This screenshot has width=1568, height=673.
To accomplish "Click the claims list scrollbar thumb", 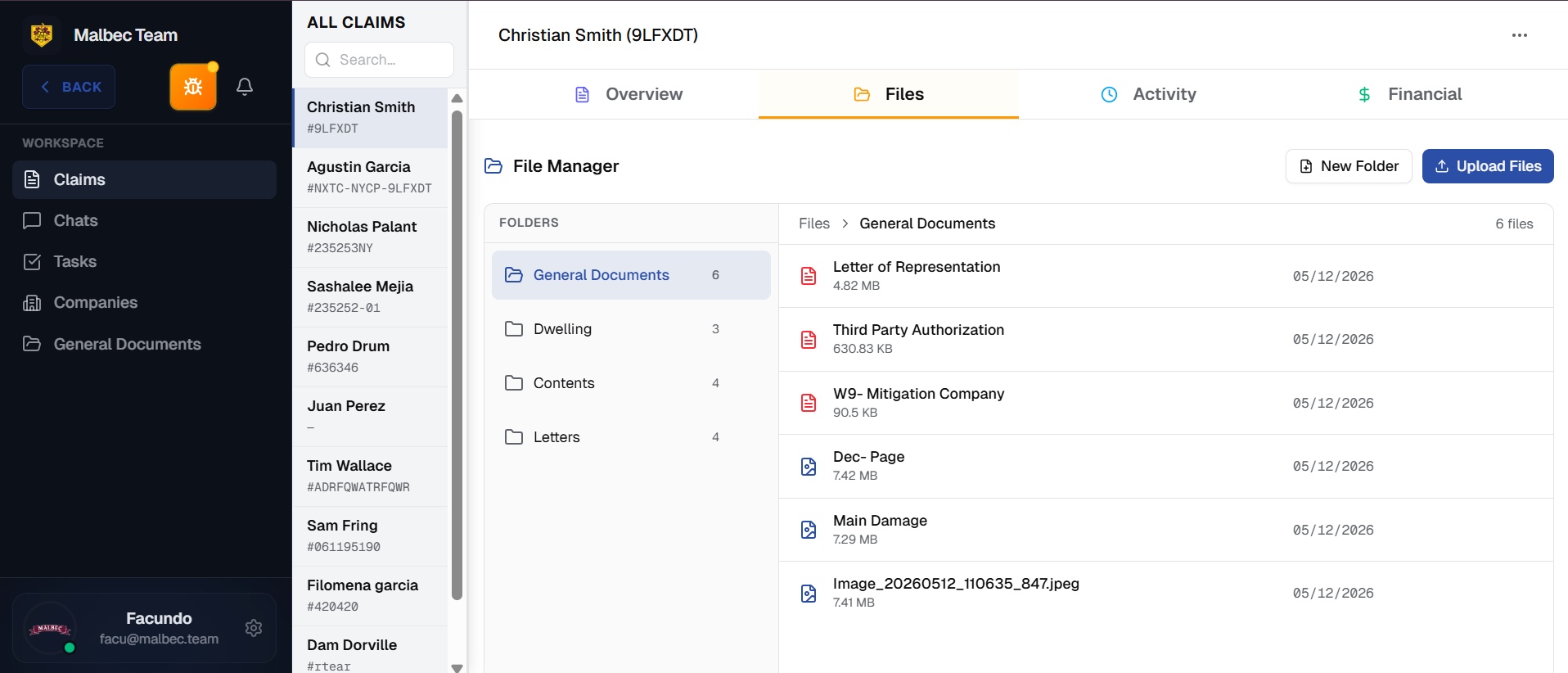I will pyautogui.click(x=457, y=355).
